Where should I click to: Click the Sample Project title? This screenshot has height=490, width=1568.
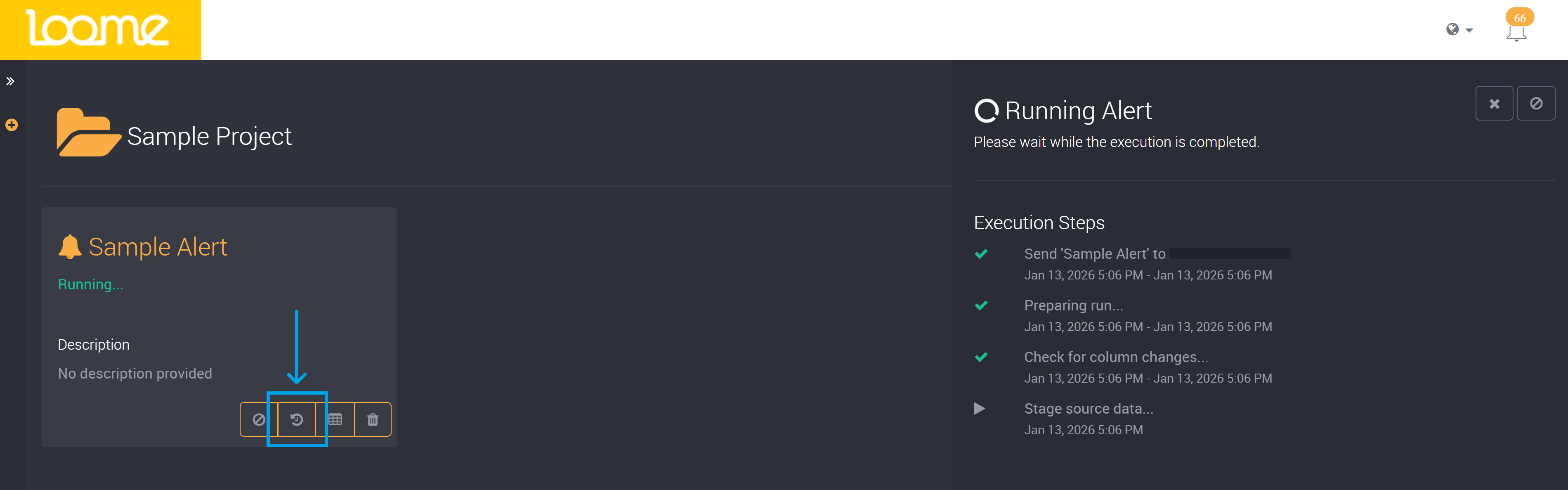point(209,136)
